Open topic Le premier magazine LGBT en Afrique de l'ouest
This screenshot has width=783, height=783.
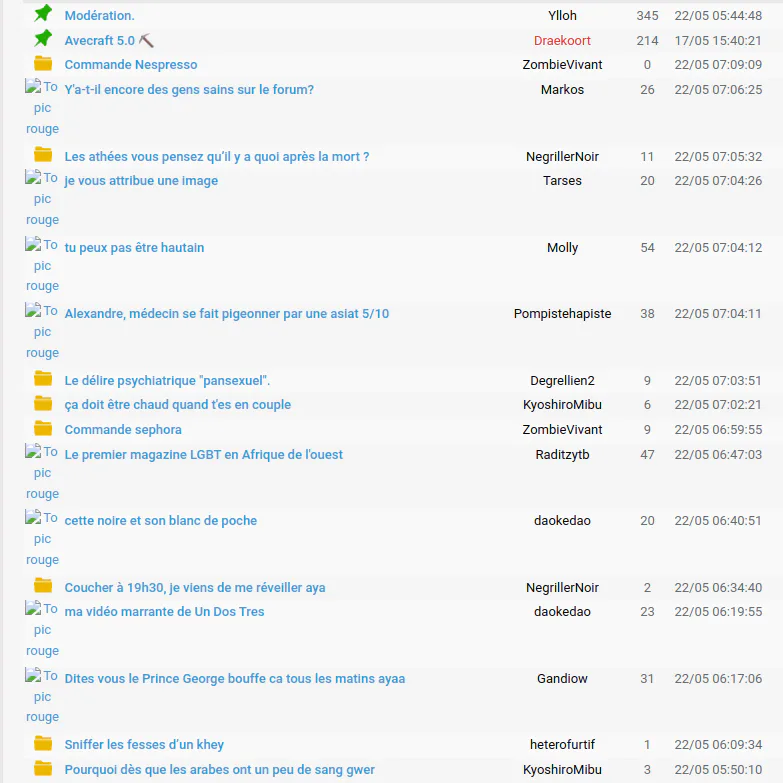(x=204, y=454)
